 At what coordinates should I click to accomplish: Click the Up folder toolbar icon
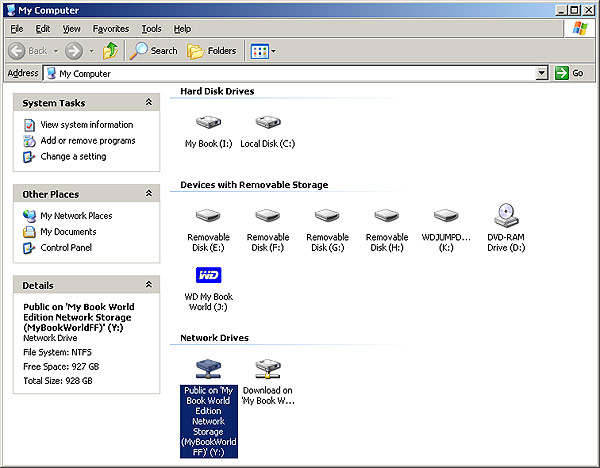tap(110, 50)
